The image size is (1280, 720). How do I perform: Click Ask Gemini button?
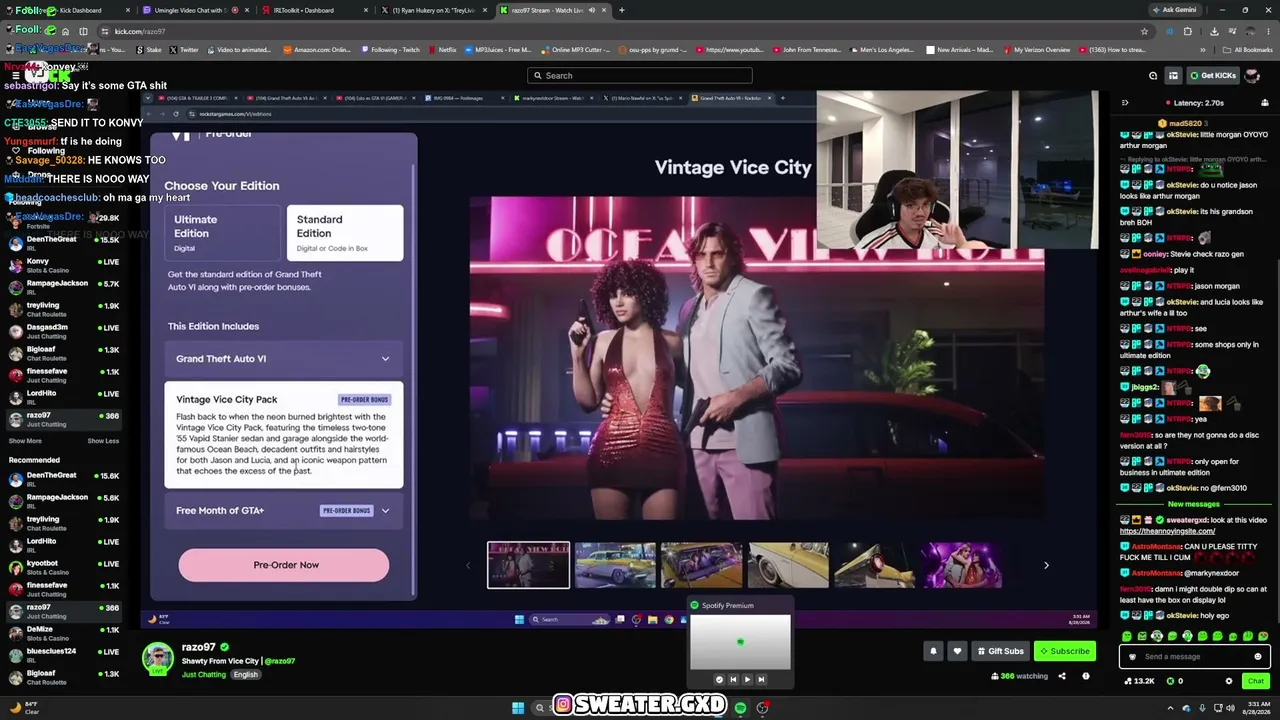tap(1174, 10)
